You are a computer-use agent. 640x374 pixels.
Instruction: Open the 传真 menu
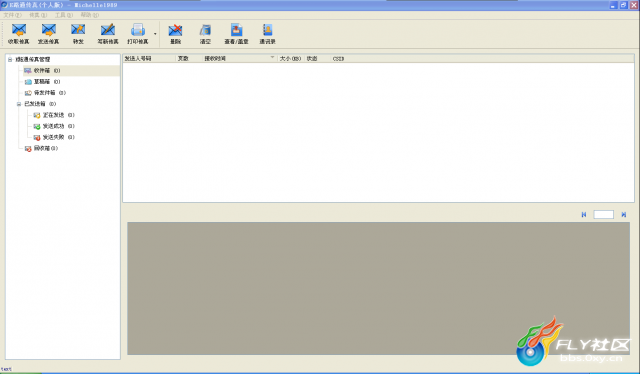click(38, 15)
